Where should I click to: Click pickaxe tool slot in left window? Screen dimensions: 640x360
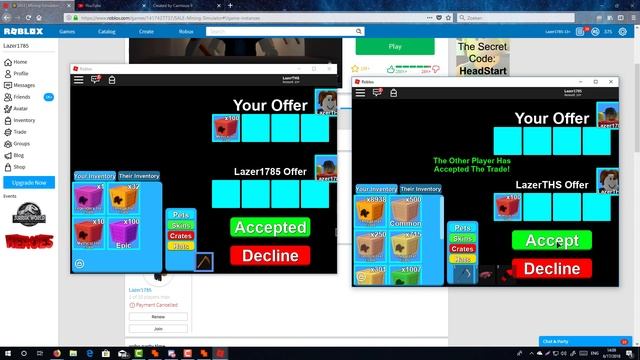click(204, 262)
